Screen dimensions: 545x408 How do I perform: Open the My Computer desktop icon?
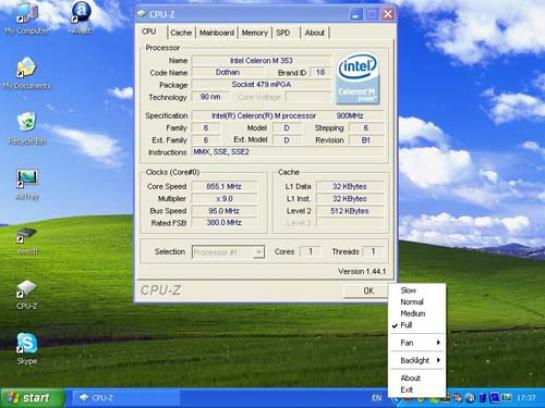pos(27,18)
